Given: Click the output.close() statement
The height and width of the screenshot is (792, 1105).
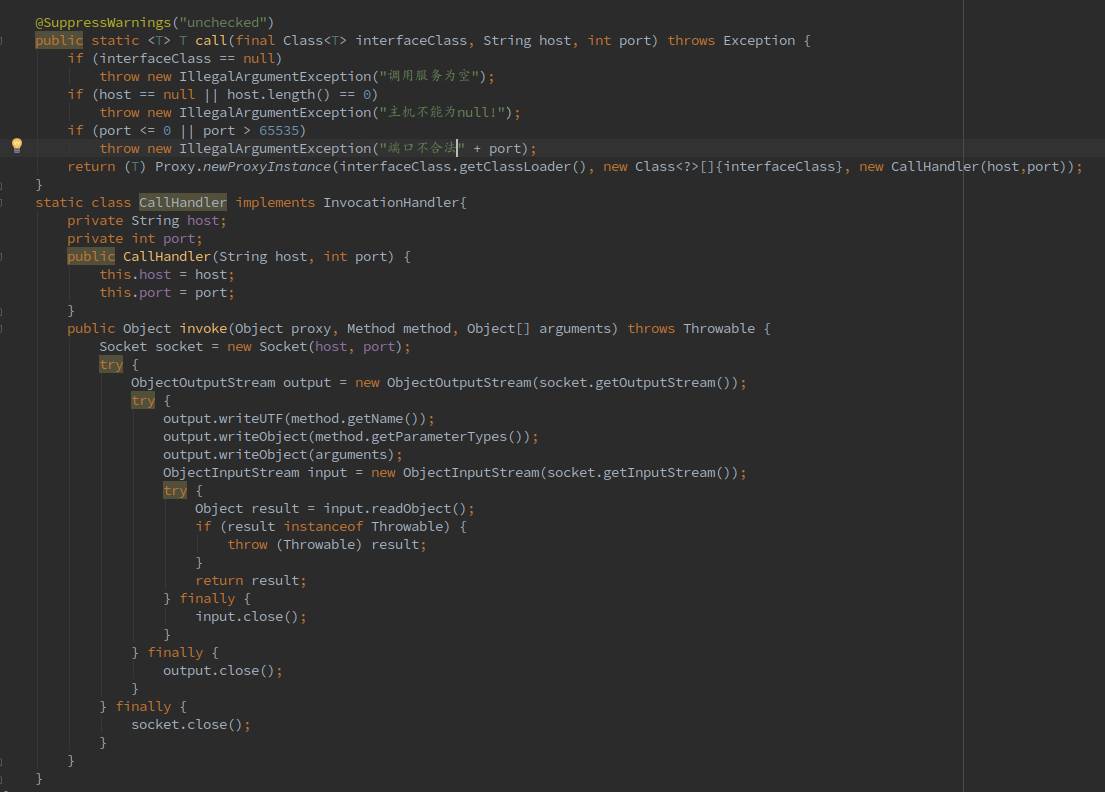Looking at the screenshot, I should 222,671.
